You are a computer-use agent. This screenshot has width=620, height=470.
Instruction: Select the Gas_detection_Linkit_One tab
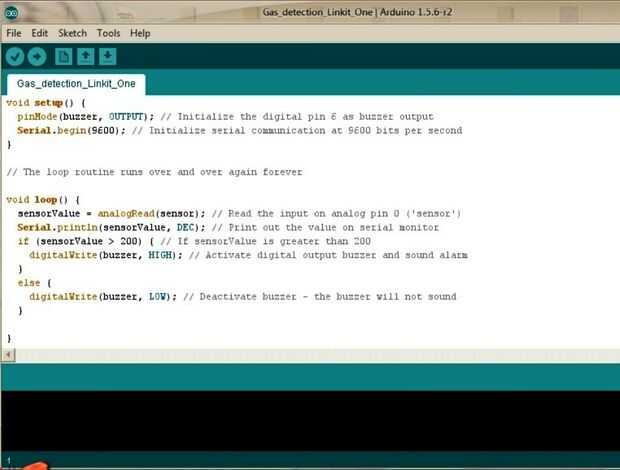[76, 84]
